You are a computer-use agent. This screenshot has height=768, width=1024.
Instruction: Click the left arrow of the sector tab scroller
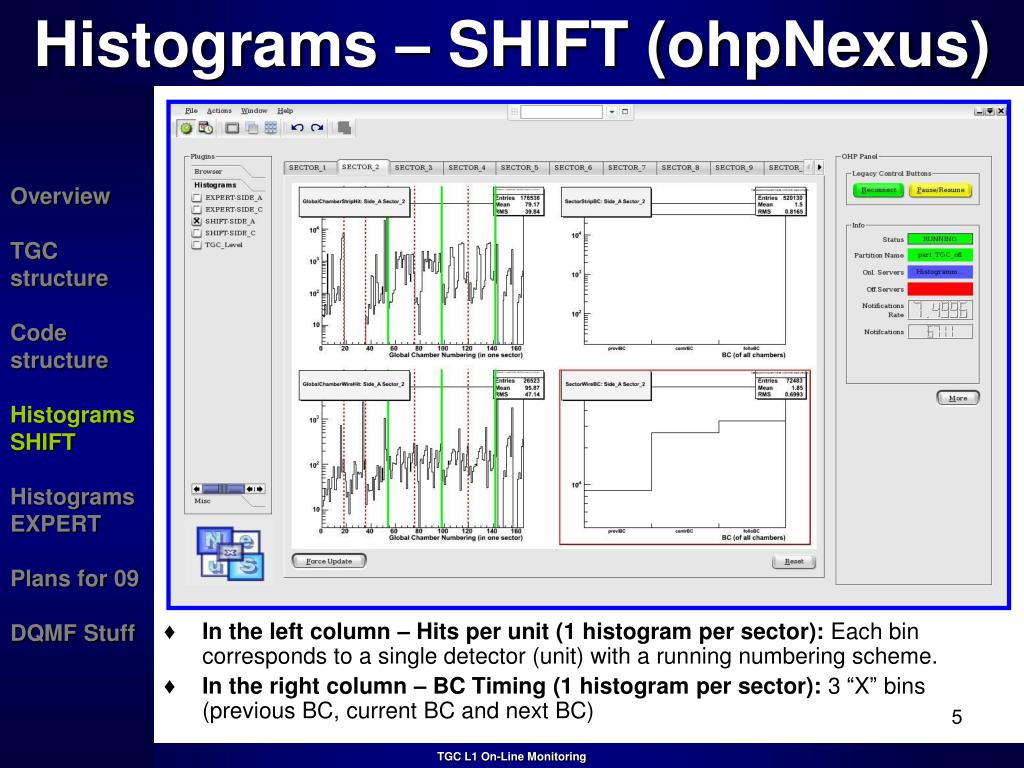808,167
